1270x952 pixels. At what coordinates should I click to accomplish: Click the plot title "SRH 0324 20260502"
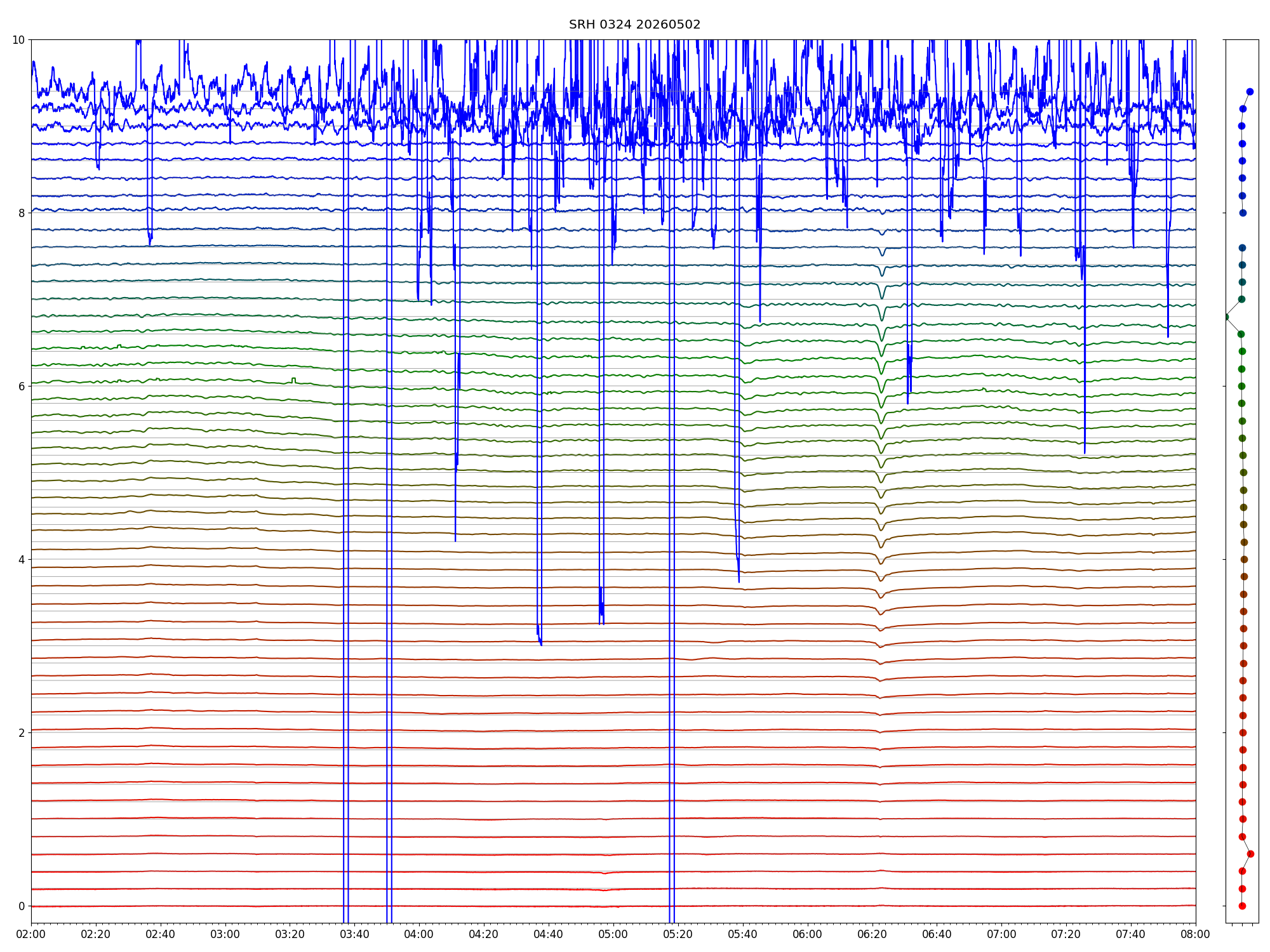(x=634, y=25)
